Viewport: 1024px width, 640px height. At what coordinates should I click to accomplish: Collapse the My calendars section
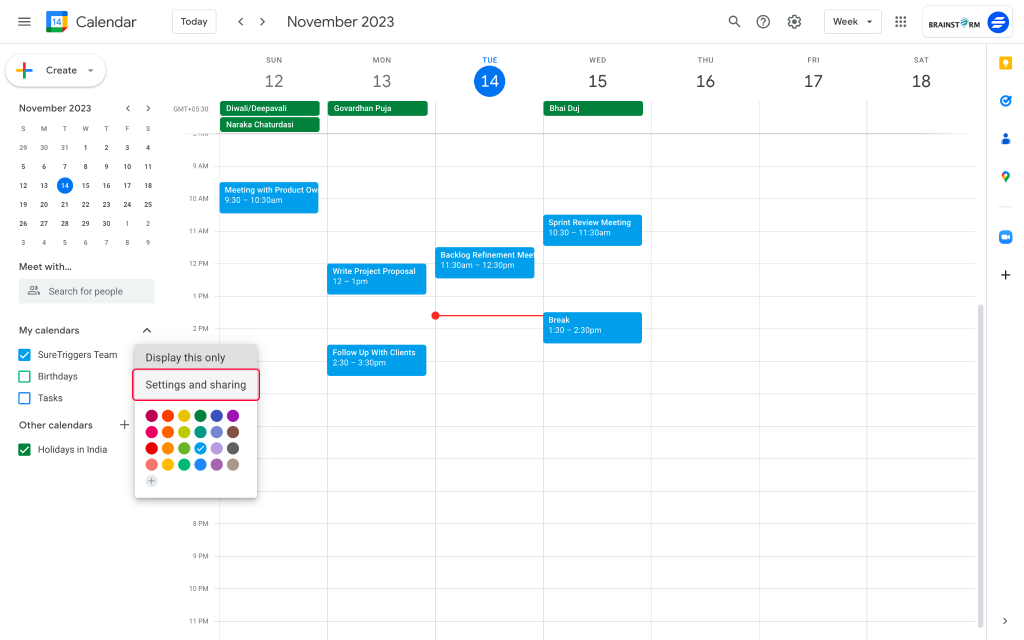pos(146,330)
